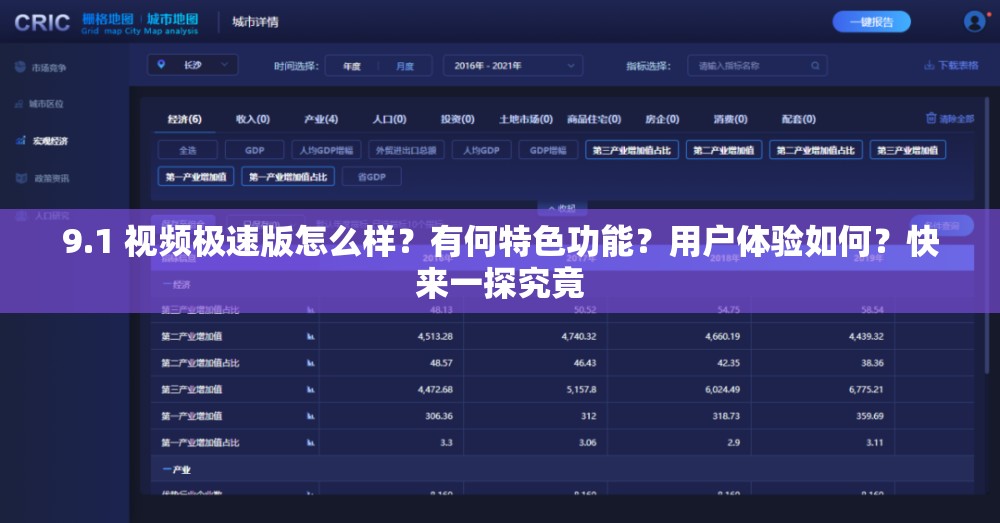Viewport: 1000px width, 523px height.
Task: Click the download icon next to 下载表格
Action: [x=929, y=65]
